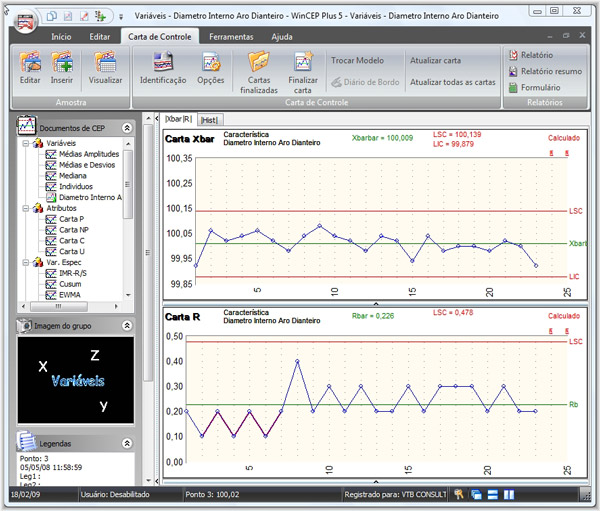This screenshot has width=600, height=511.
Task: Click the collapse arrow below Carta Xbar
Action: pos(376,304)
